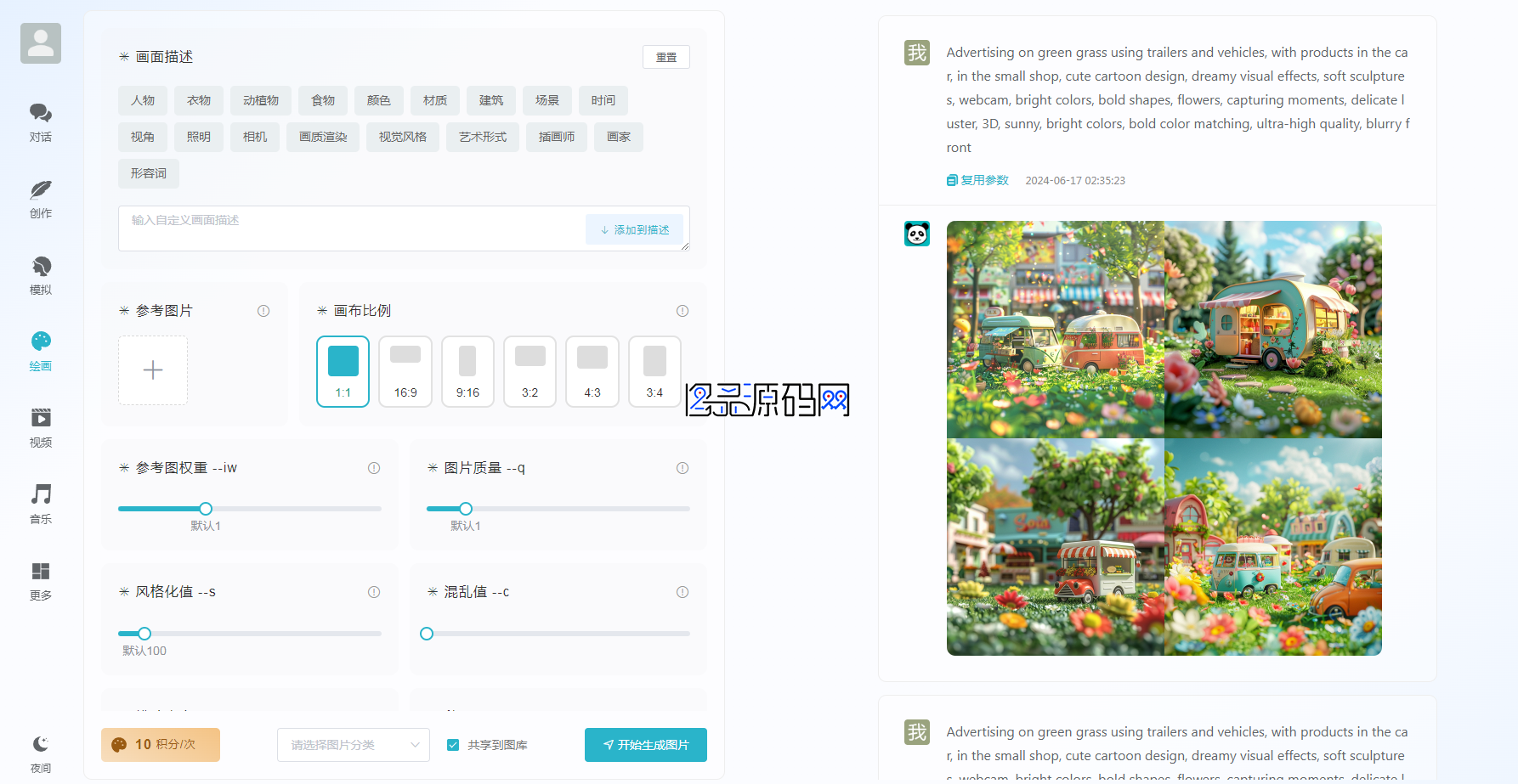Viewport: 1518px width, 784px height.
Task: Expand 动植物 tag category
Action: coord(261,100)
